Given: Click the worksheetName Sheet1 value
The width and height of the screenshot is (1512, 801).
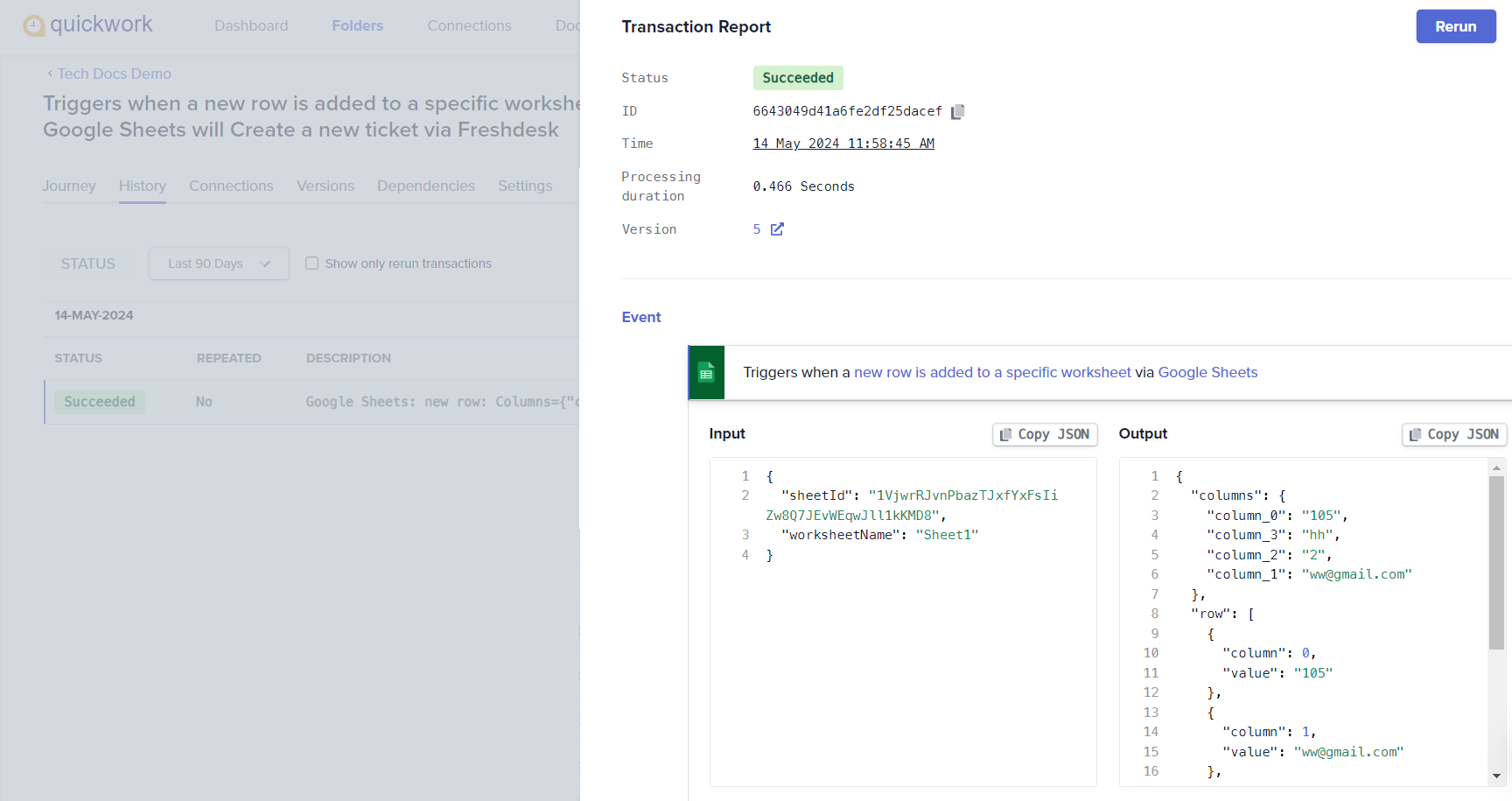Looking at the screenshot, I should (947, 535).
